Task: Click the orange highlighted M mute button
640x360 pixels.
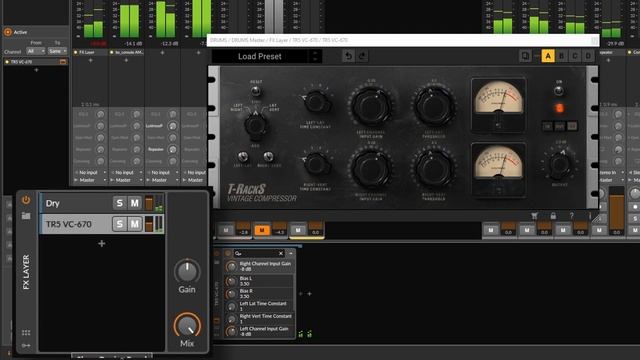Action: click(262, 231)
